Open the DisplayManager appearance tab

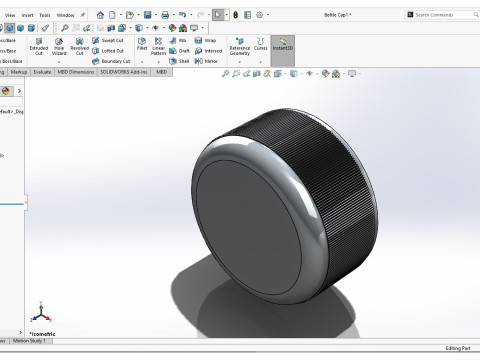pos(6,91)
